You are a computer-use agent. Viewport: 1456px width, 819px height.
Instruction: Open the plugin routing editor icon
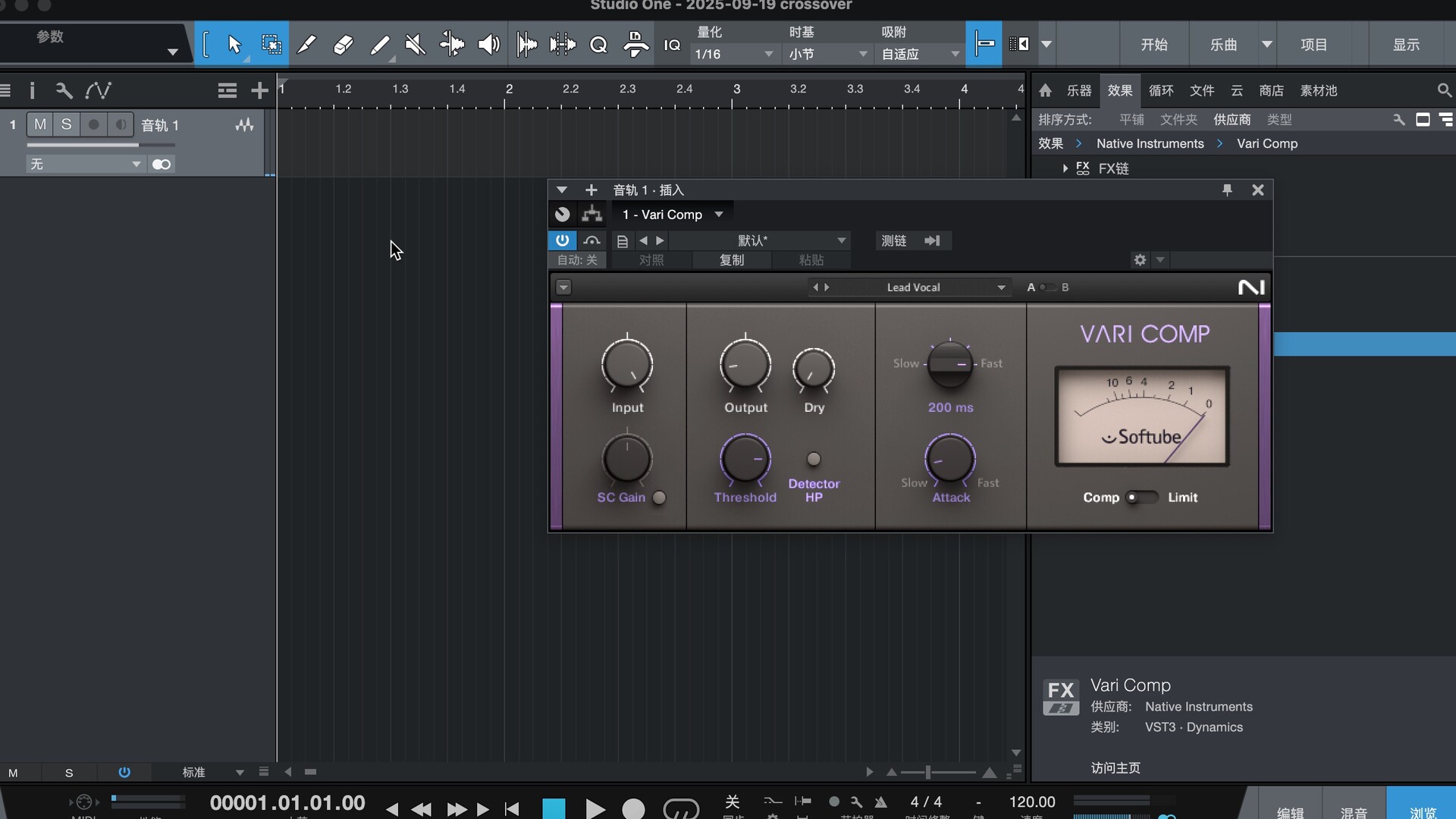coord(591,215)
